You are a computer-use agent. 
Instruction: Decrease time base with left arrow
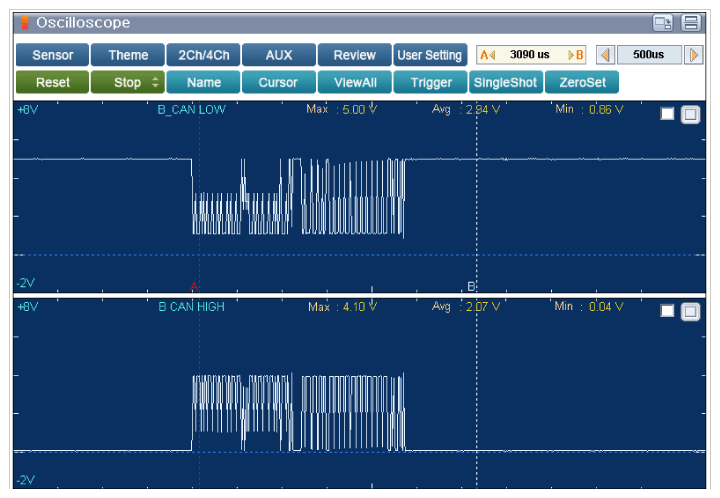coord(606,55)
